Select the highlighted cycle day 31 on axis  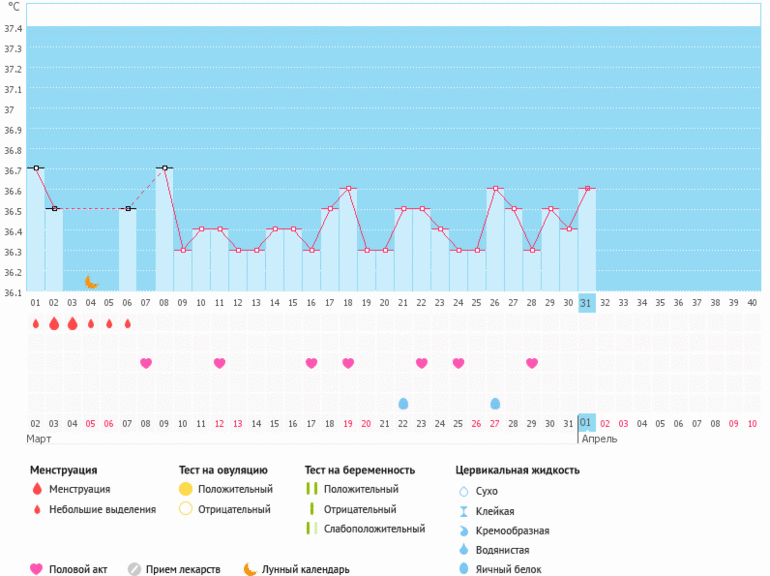587,301
